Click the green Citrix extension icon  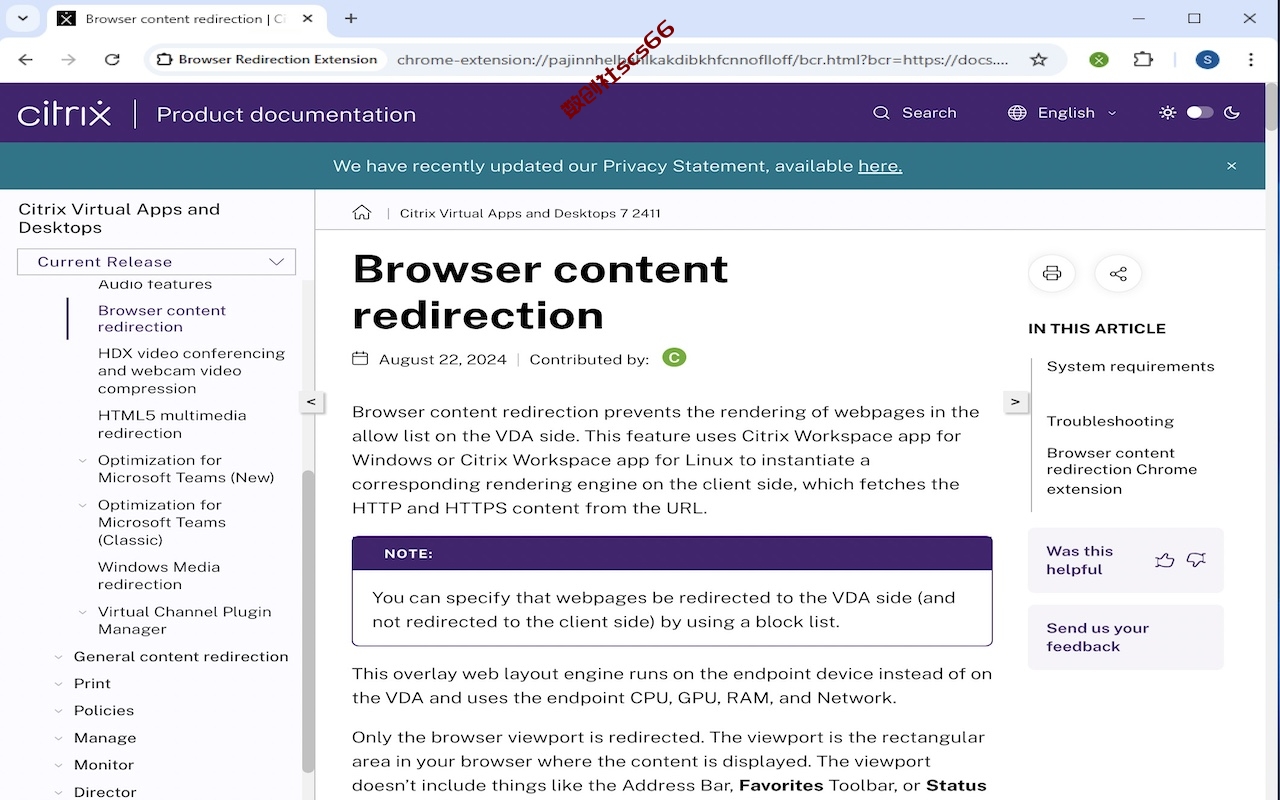click(1099, 59)
